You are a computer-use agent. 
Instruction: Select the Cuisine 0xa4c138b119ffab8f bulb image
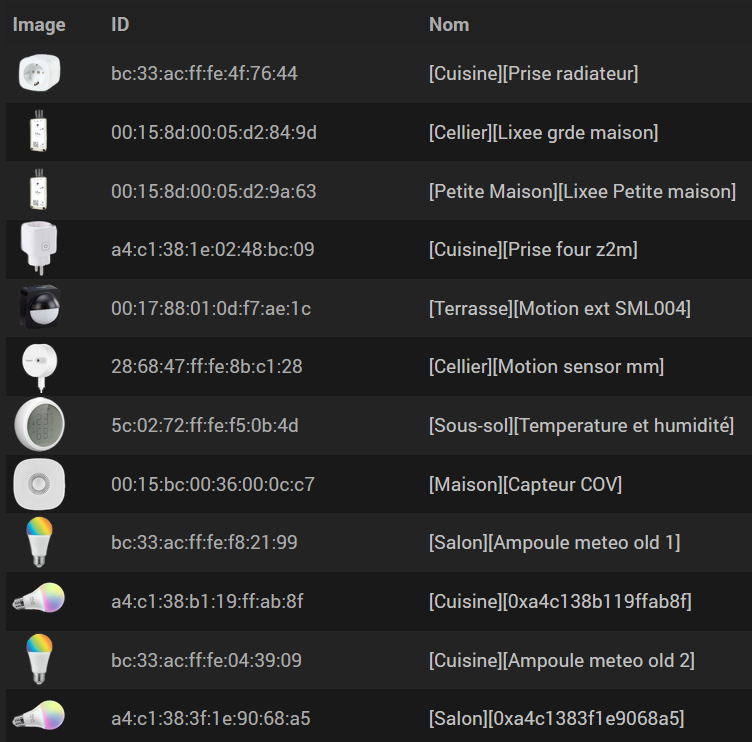click(38, 598)
